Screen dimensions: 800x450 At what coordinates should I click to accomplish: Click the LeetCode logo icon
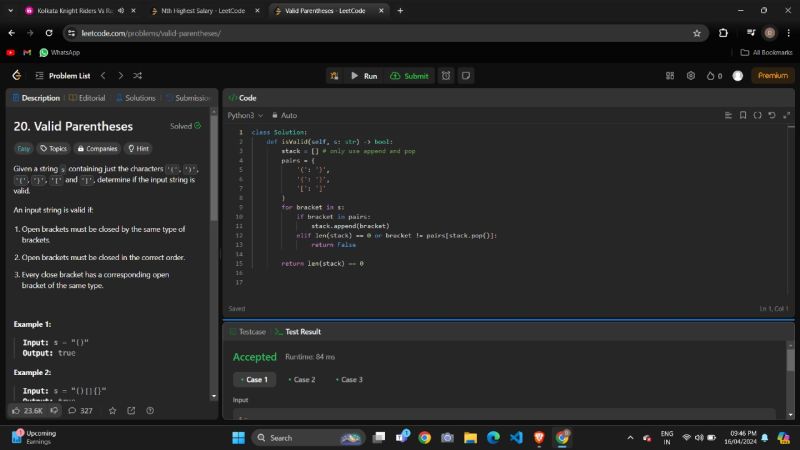pos(16,75)
